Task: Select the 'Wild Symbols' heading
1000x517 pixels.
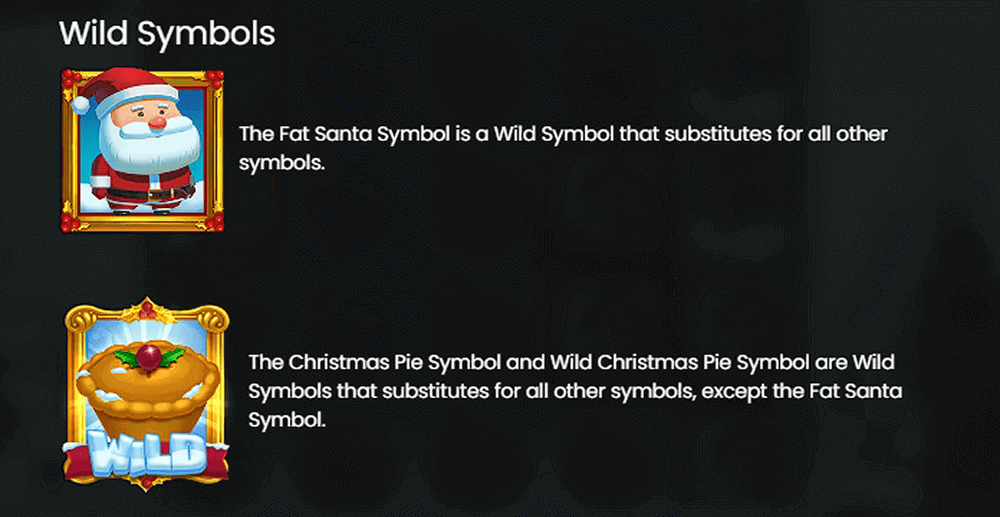Action: pyautogui.click(x=167, y=33)
